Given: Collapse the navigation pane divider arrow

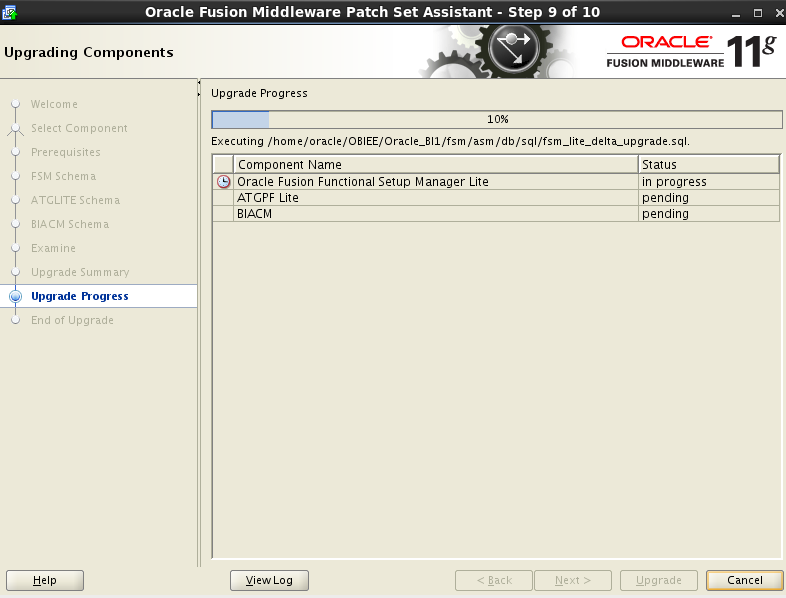Looking at the screenshot, I should pyautogui.click(x=199, y=82).
